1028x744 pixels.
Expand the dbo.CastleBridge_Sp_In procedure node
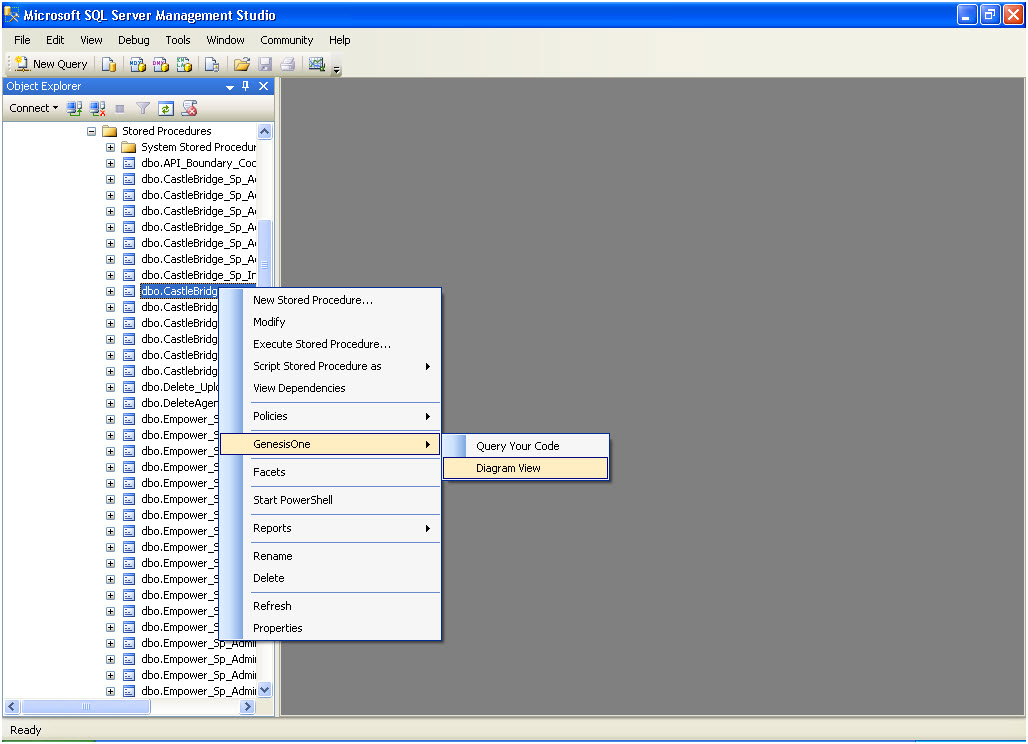[x=110, y=275]
